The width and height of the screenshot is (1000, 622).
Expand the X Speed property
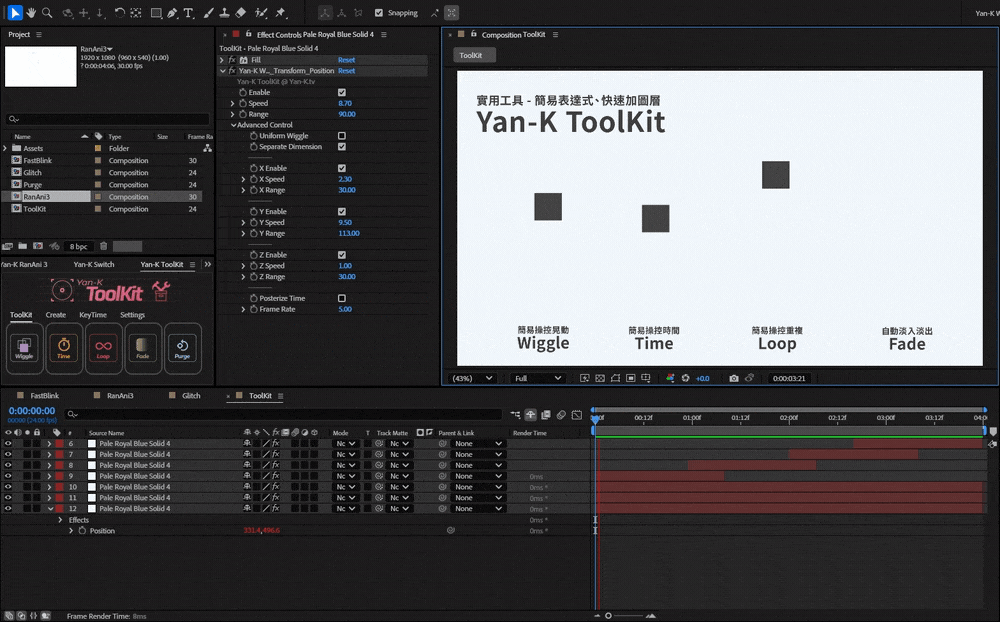243,179
